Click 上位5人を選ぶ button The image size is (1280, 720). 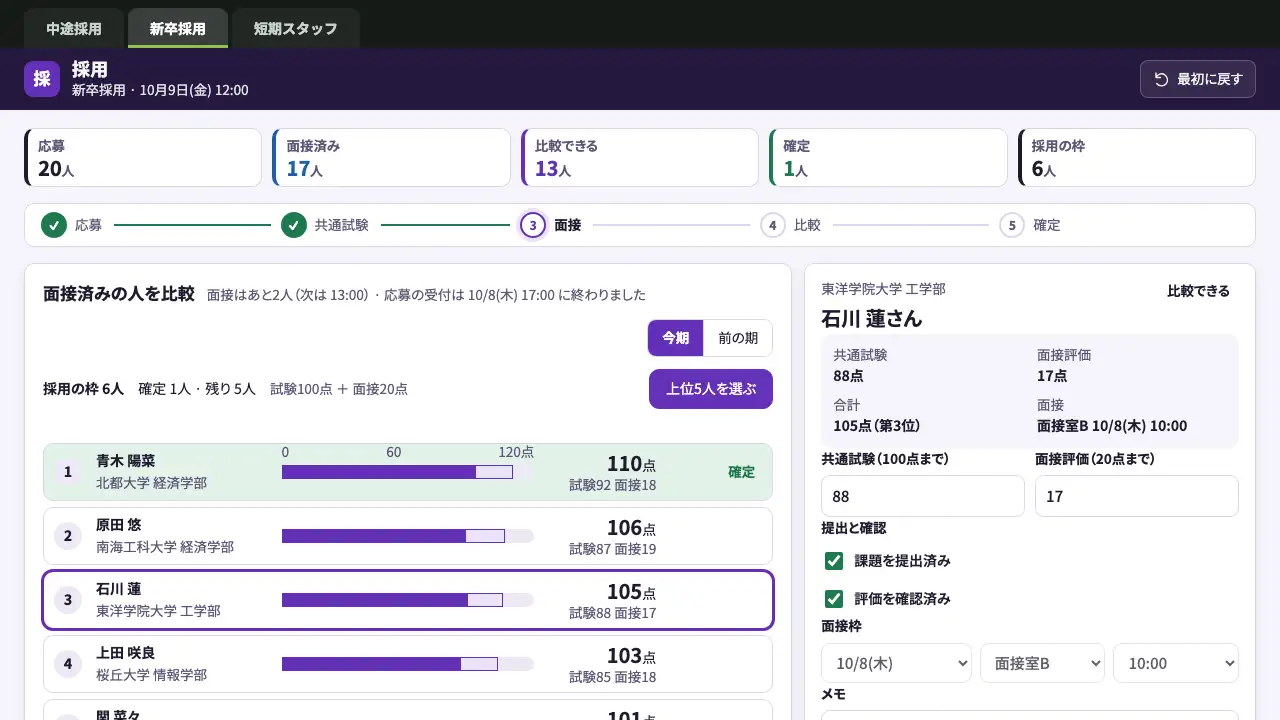pos(711,389)
